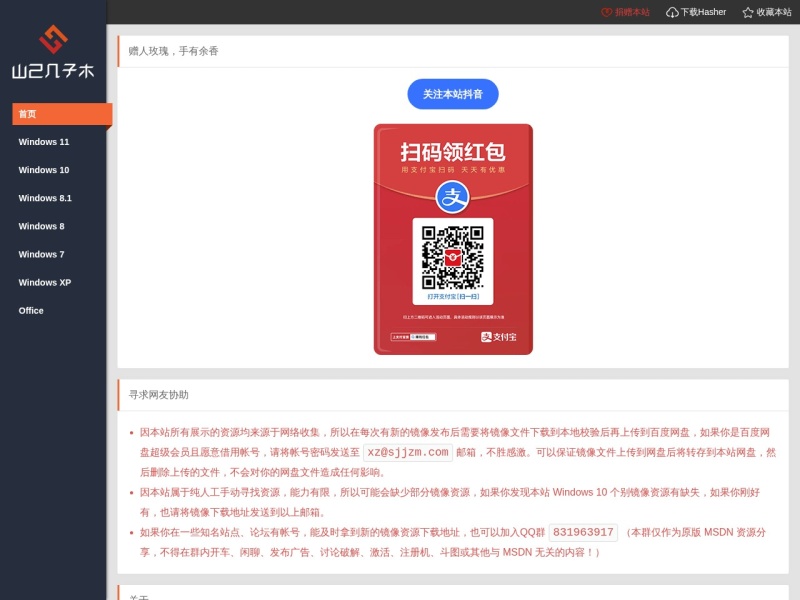Click the heading 赠人玫瑰，手有余香
Viewport: 800px width, 600px height.
tap(173, 51)
